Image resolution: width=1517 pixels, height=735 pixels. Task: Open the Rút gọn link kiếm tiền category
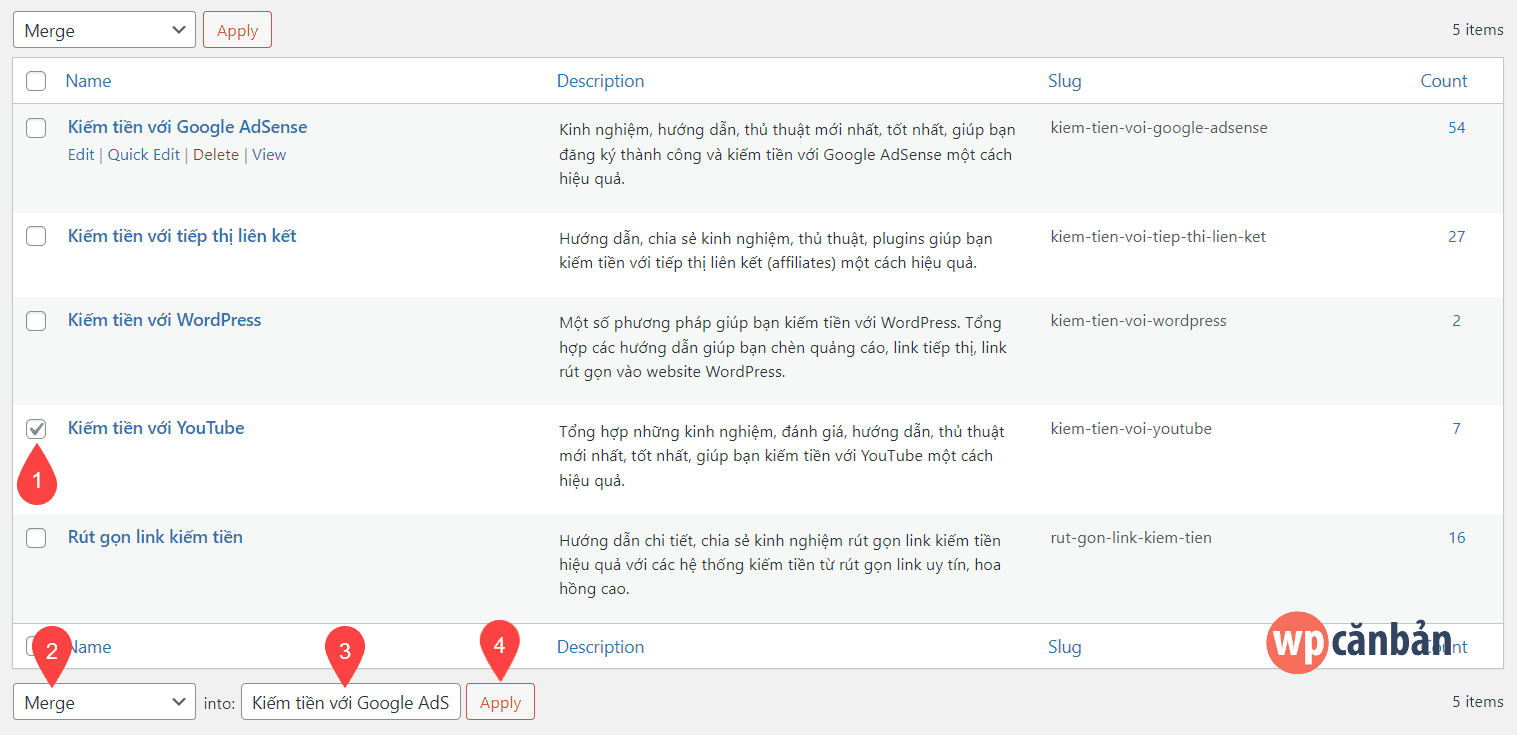(155, 537)
